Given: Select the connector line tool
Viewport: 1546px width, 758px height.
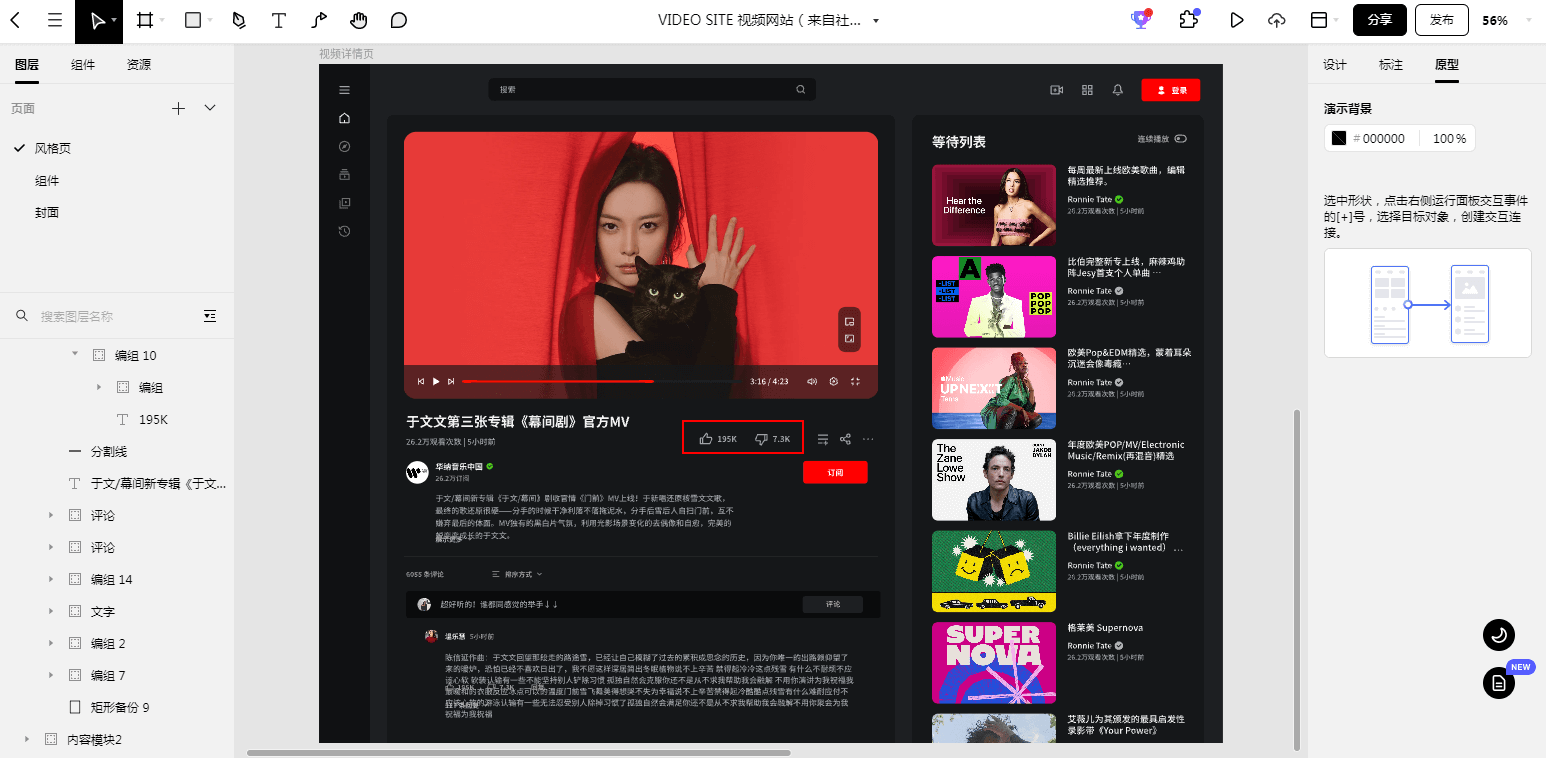Looking at the screenshot, I should pos(319,20).
